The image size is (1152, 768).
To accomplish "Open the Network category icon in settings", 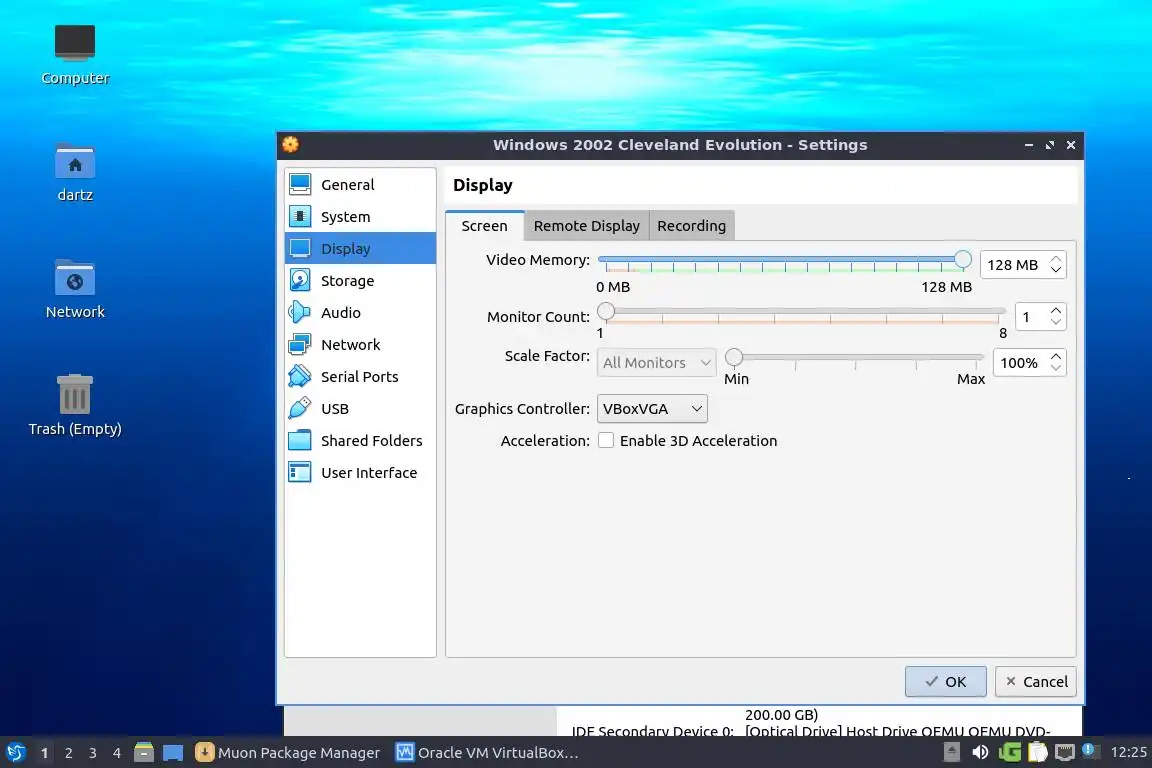I will pos(300,344).
